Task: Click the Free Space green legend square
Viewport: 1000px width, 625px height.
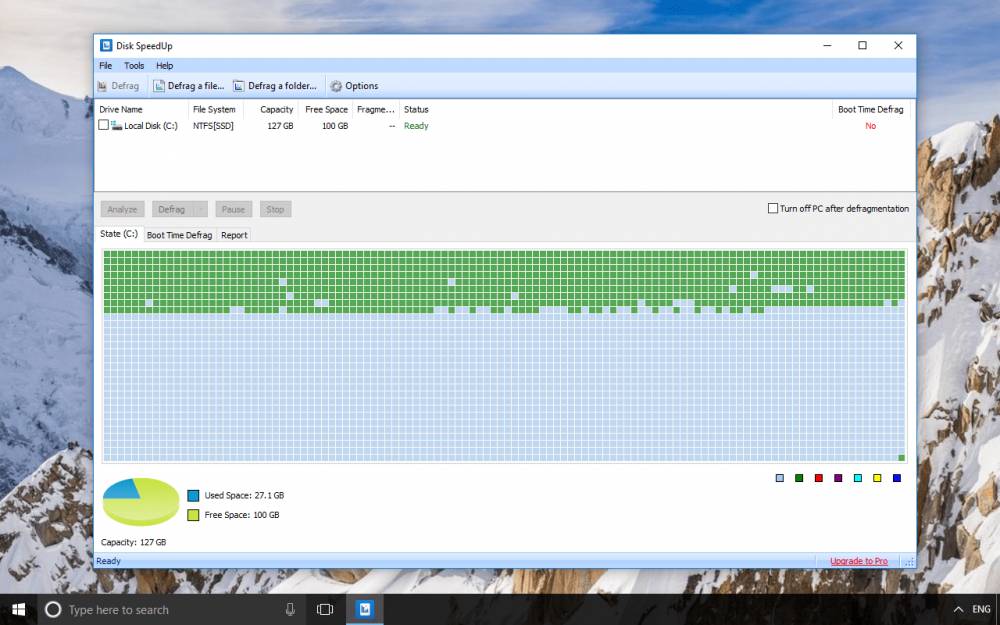Action: coord(193,515)
